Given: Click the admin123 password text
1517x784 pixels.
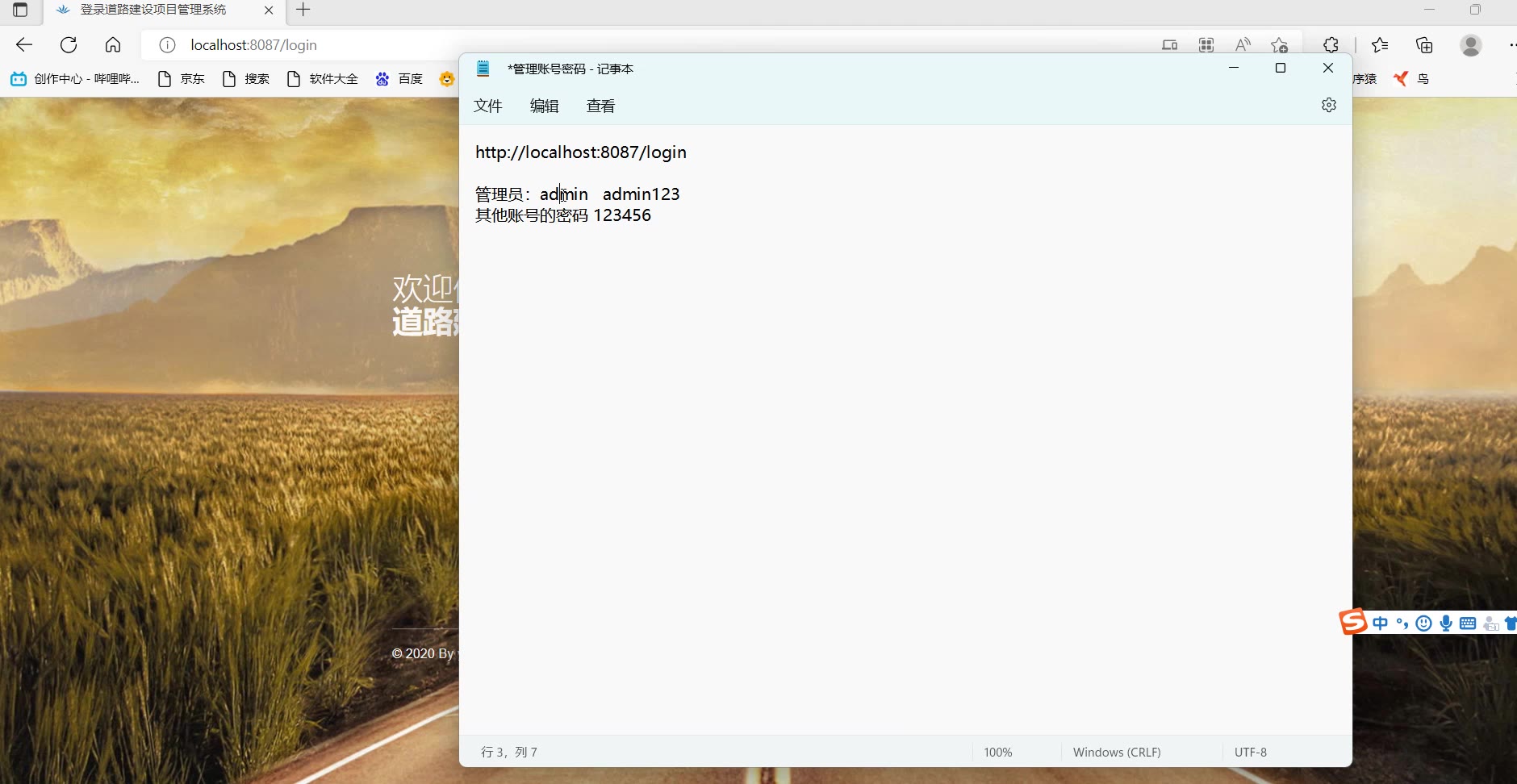Looking at the screenshot, I should click(641, 194).
